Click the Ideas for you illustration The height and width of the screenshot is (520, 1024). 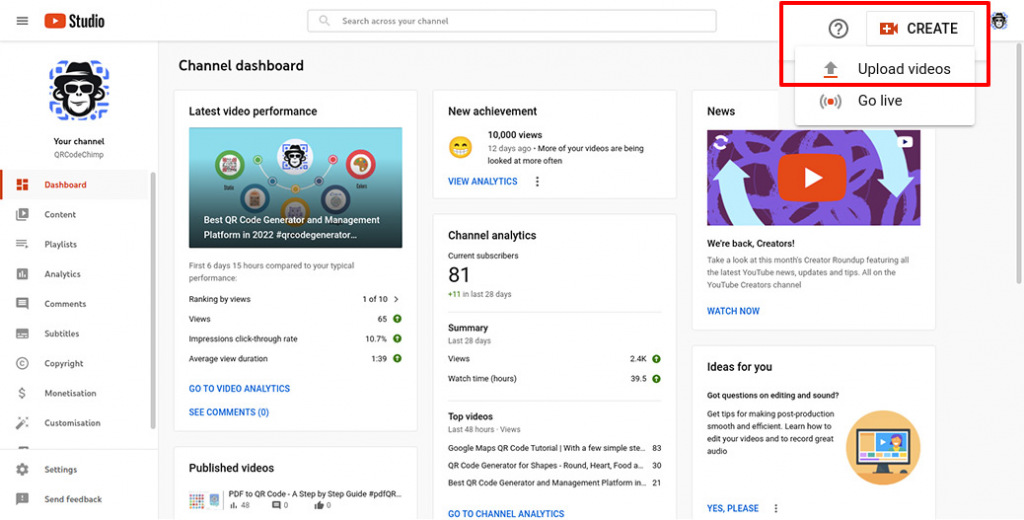883,447
